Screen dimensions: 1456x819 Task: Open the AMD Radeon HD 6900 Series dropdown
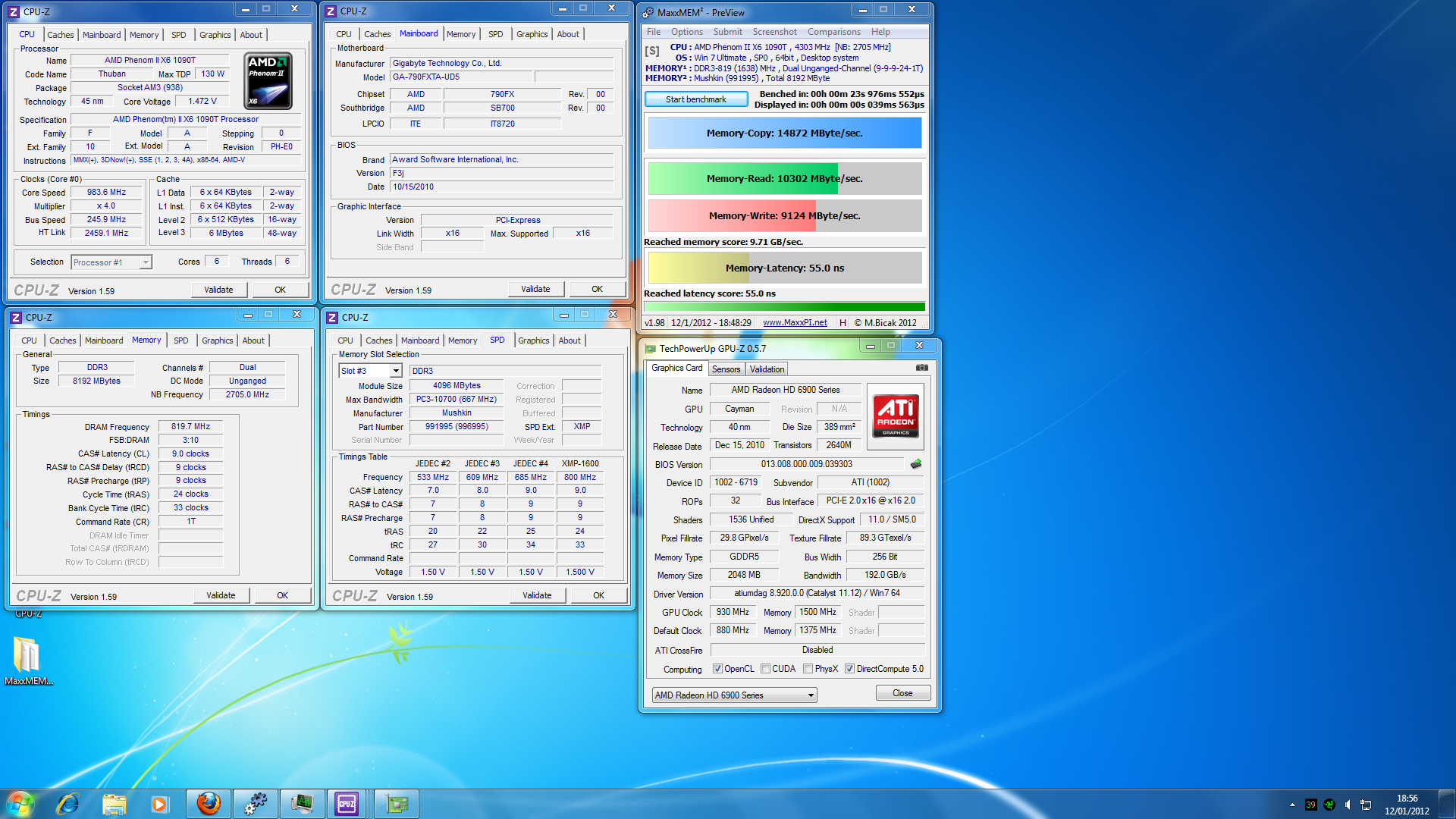pyautogui.click(x=734, y=695)
